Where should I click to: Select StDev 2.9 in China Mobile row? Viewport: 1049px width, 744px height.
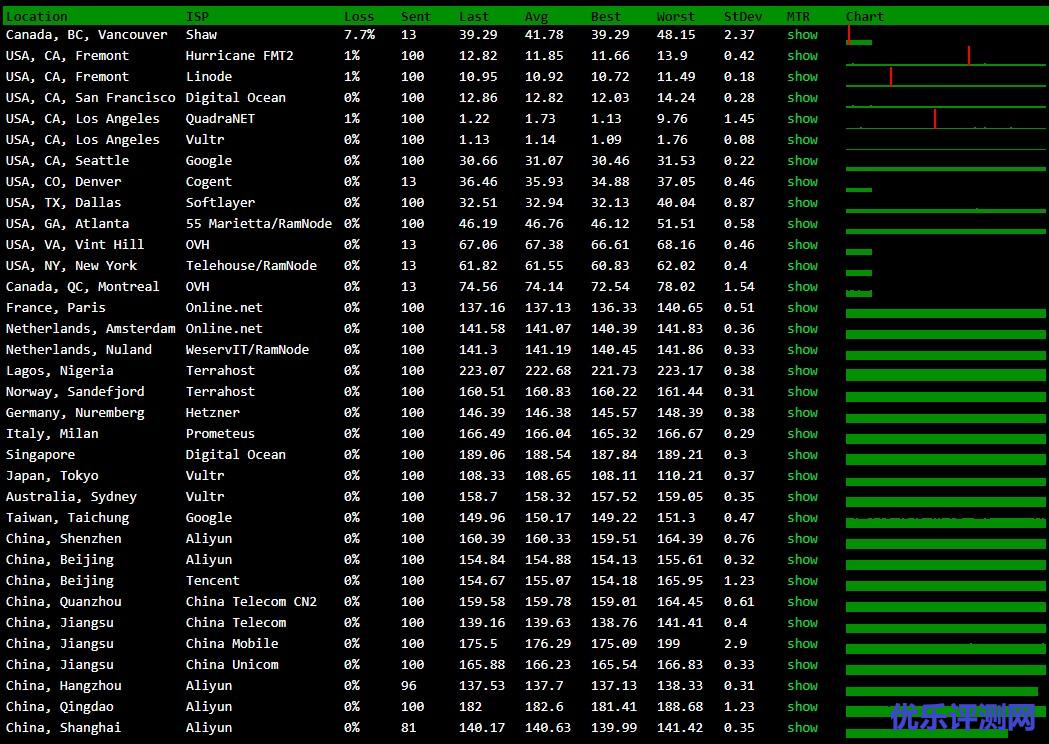(735, 644)
